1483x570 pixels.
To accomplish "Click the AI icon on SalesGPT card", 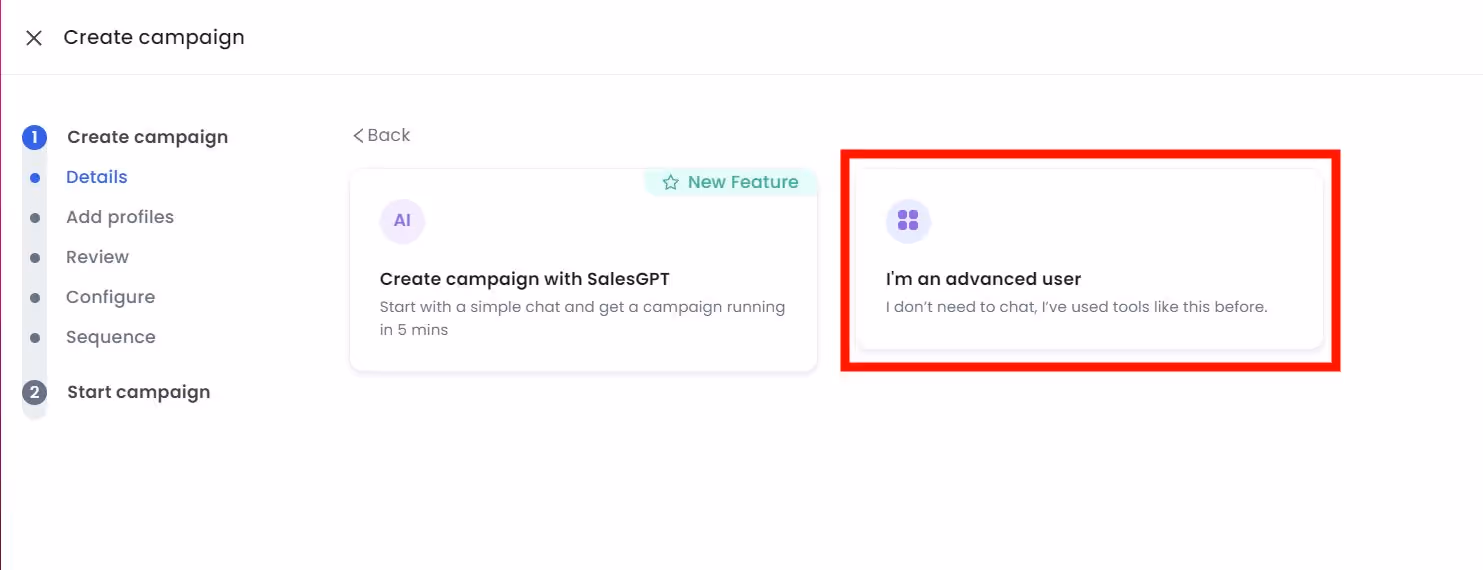I will click(x=402, y=221).
